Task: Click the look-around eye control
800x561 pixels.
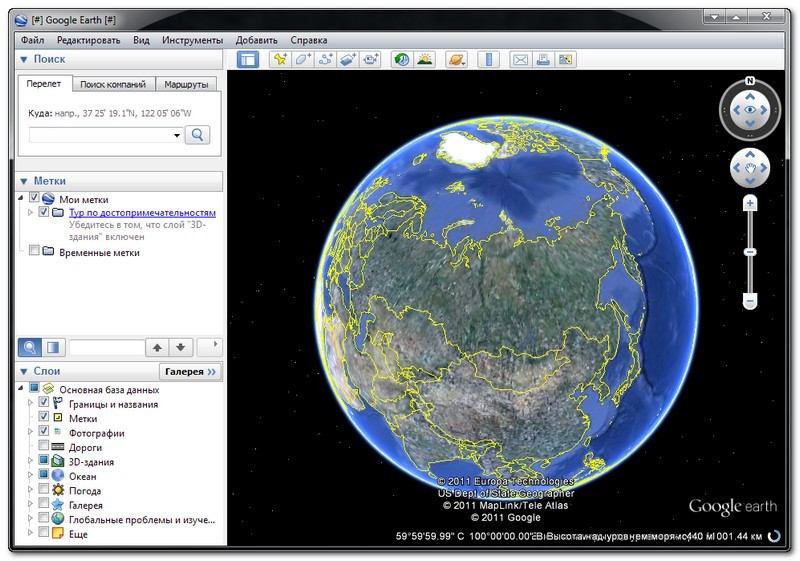Action: pyautogui.click(x=749, y=110)
